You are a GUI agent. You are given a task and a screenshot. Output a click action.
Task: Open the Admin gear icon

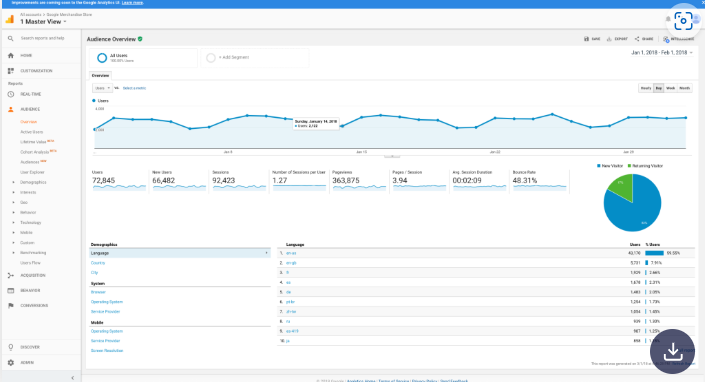point(11,362)
